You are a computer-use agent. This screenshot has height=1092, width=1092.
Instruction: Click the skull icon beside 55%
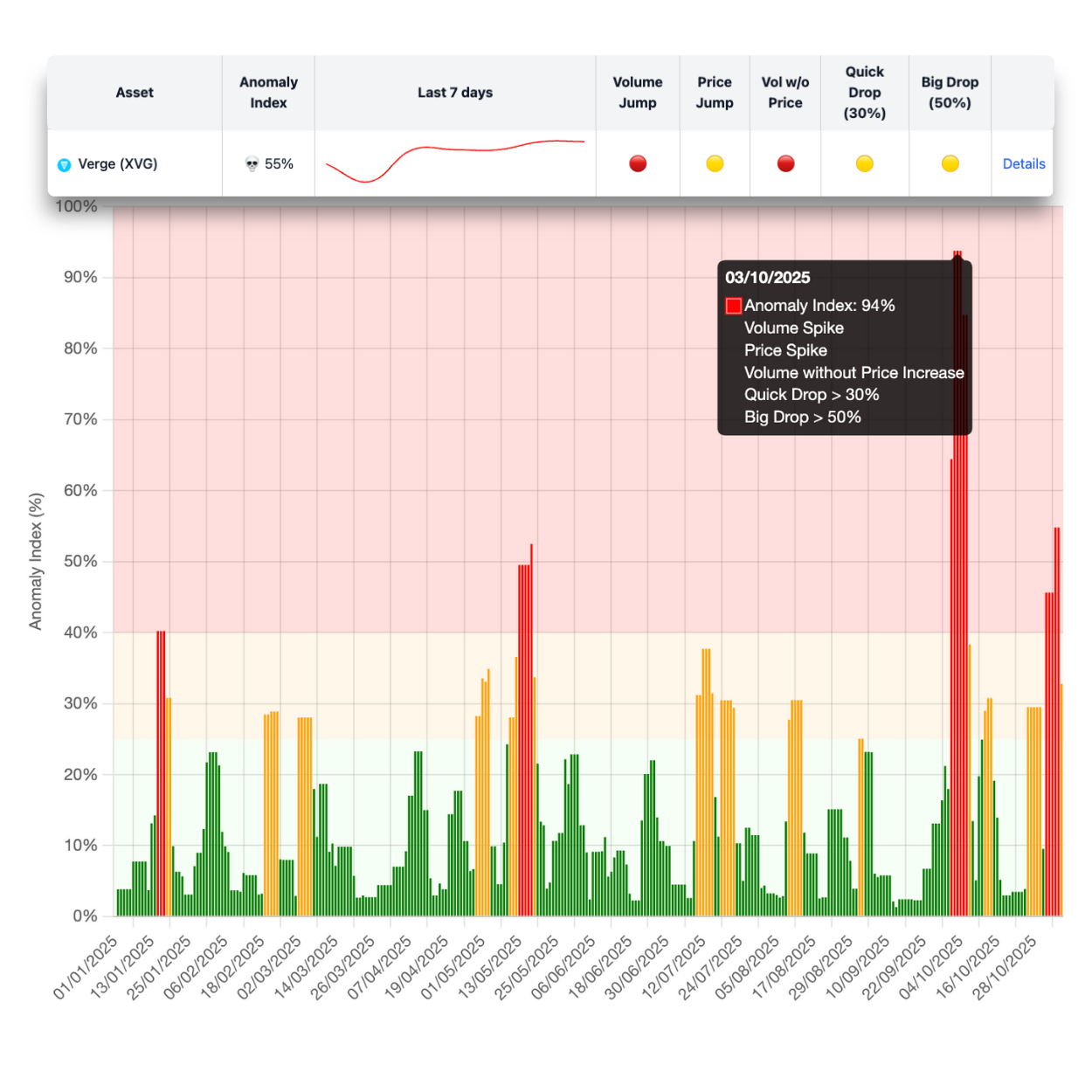coord(252,164)
